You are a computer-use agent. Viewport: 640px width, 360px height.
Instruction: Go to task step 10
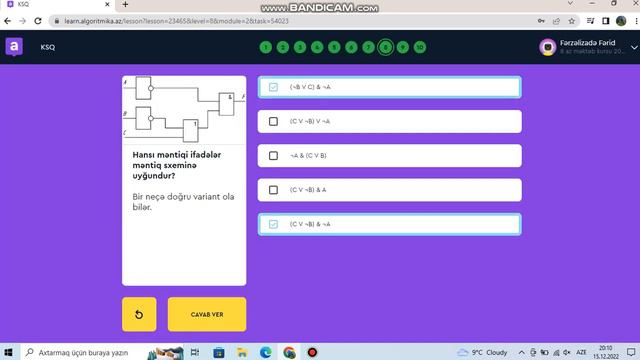click(x=420, y=47)
